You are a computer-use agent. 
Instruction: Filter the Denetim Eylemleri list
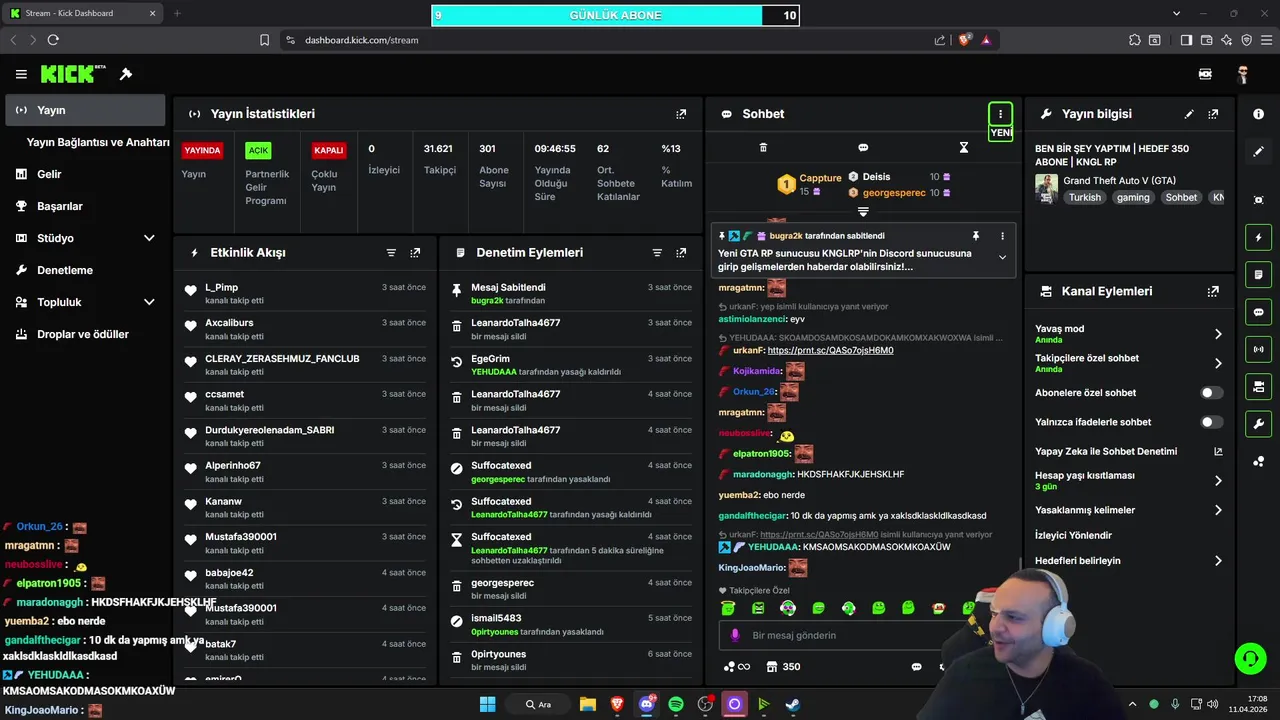[657, 253]
